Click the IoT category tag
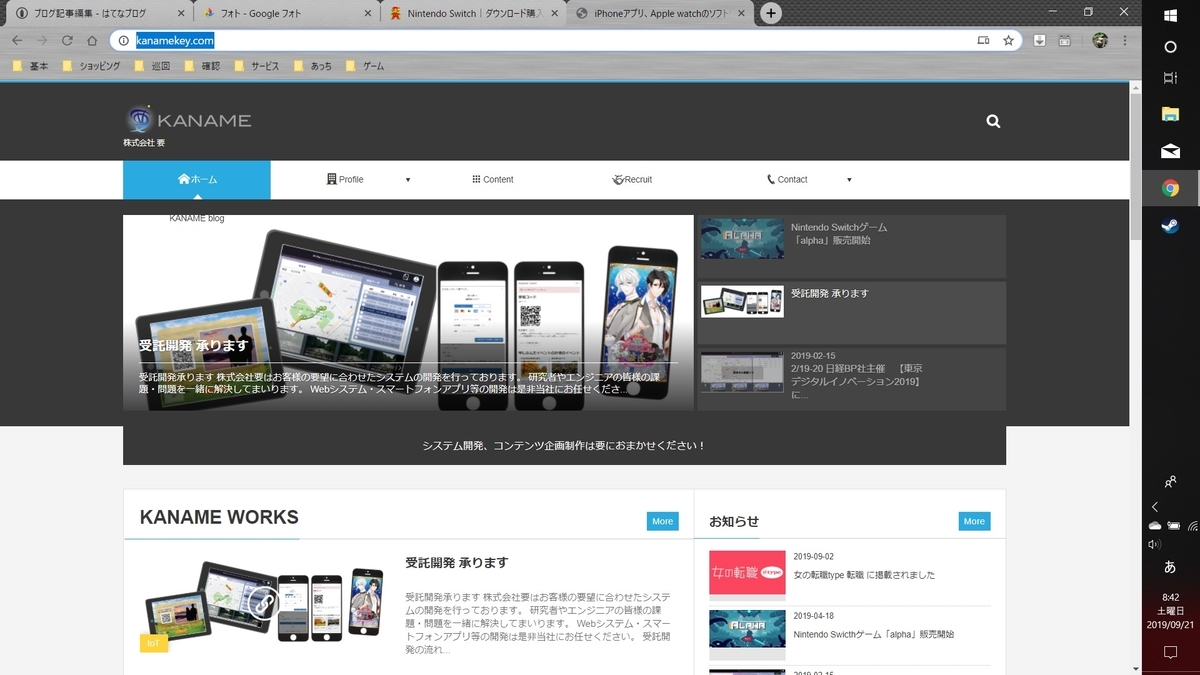 tap(153, 643)
